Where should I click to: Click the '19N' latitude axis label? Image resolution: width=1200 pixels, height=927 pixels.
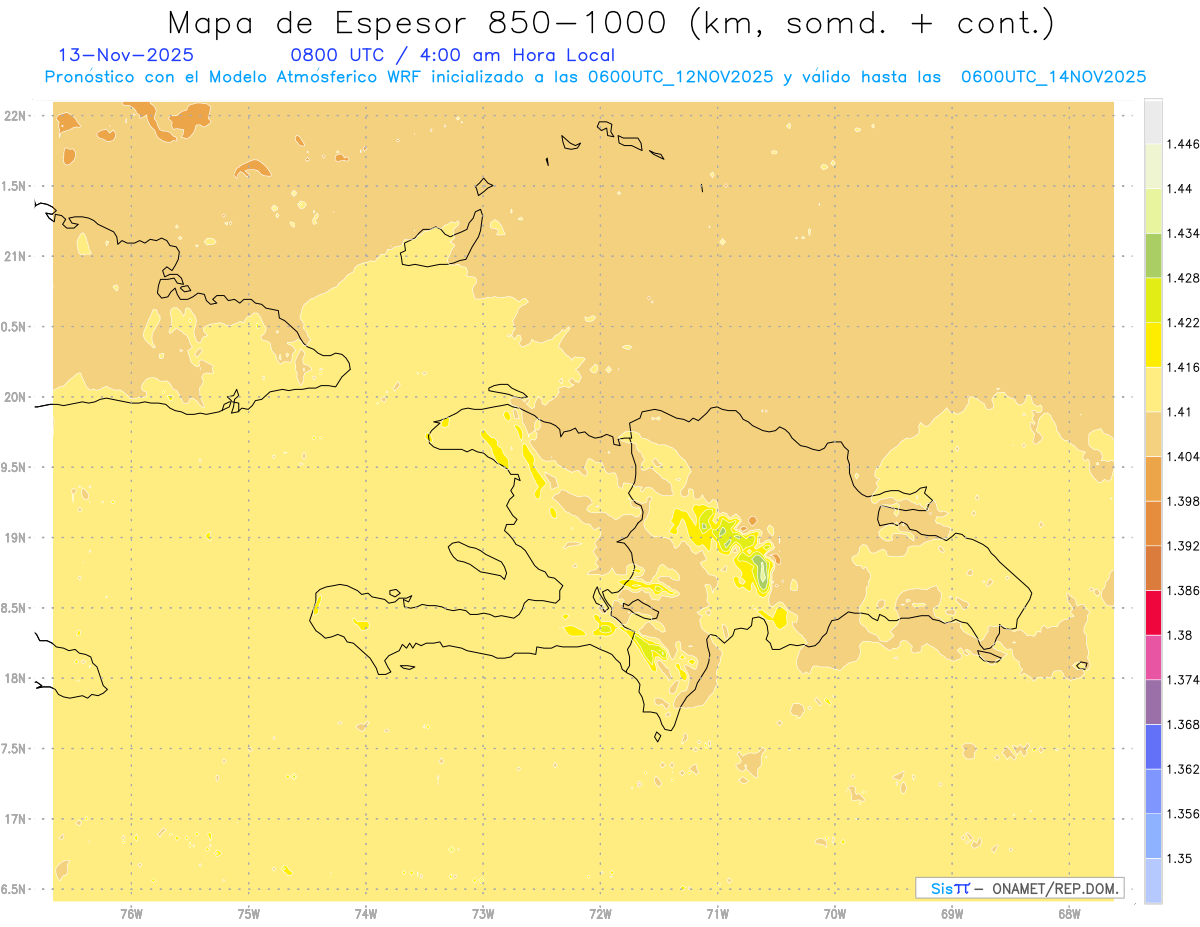tap(16, 537)
